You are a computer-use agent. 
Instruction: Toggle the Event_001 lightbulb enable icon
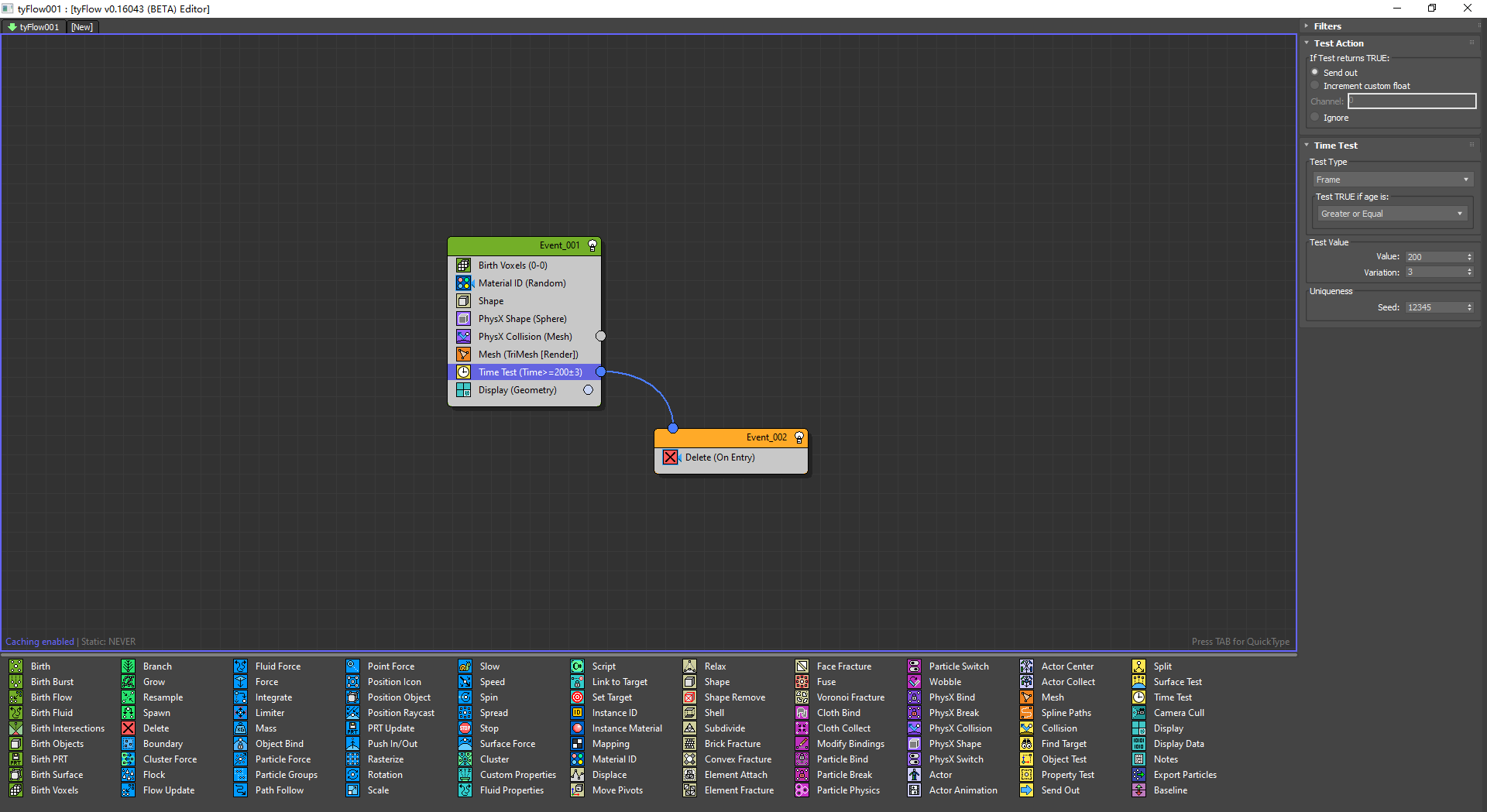click(592, 245)
